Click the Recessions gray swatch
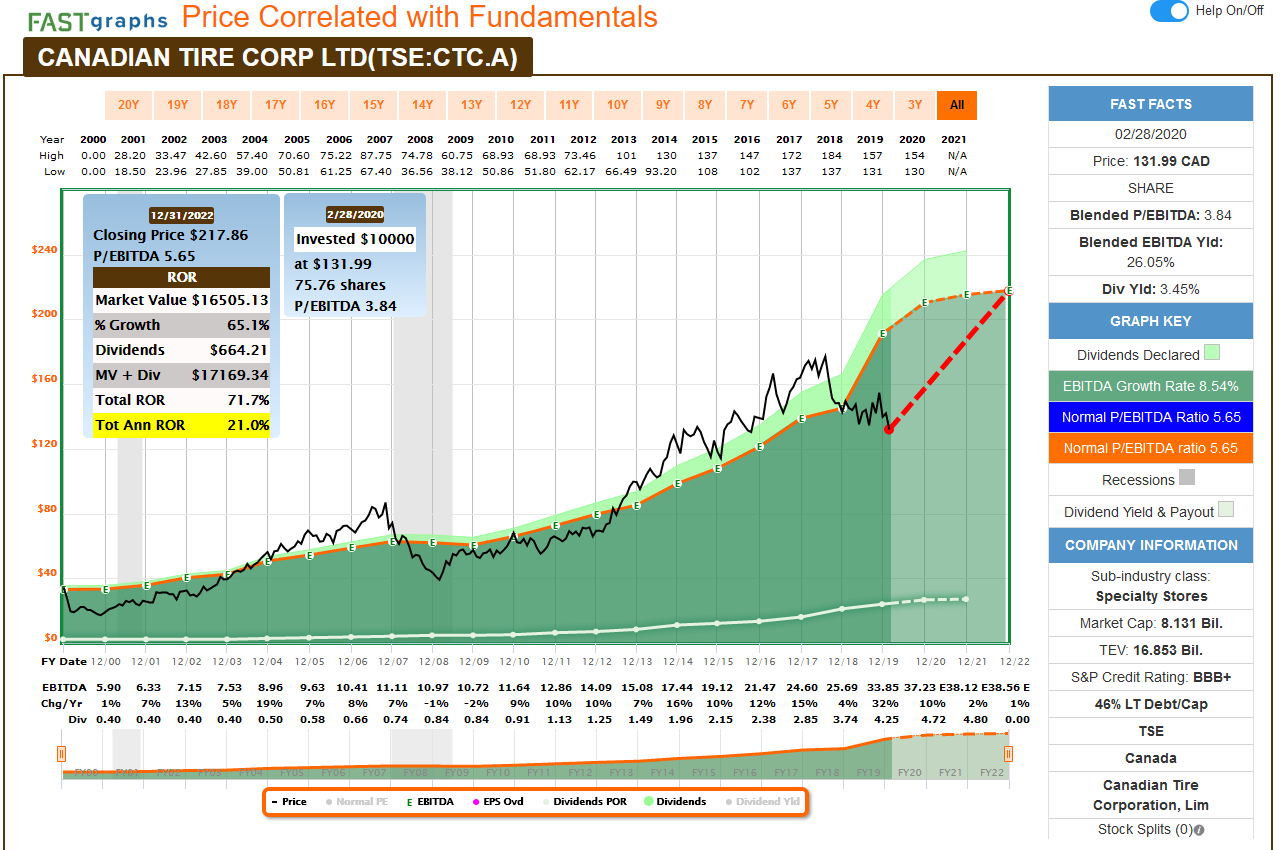1280x850 pixels. [1187, 478]
